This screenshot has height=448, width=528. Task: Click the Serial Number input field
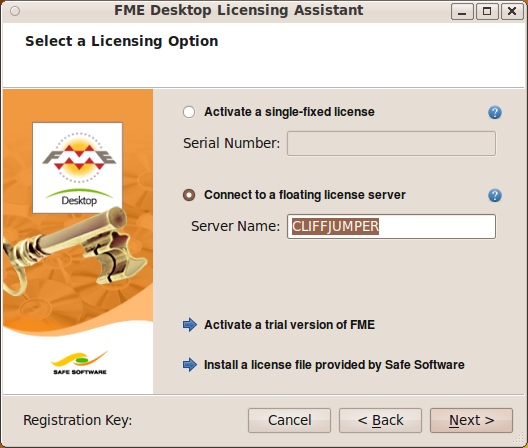tap(391, 143)
